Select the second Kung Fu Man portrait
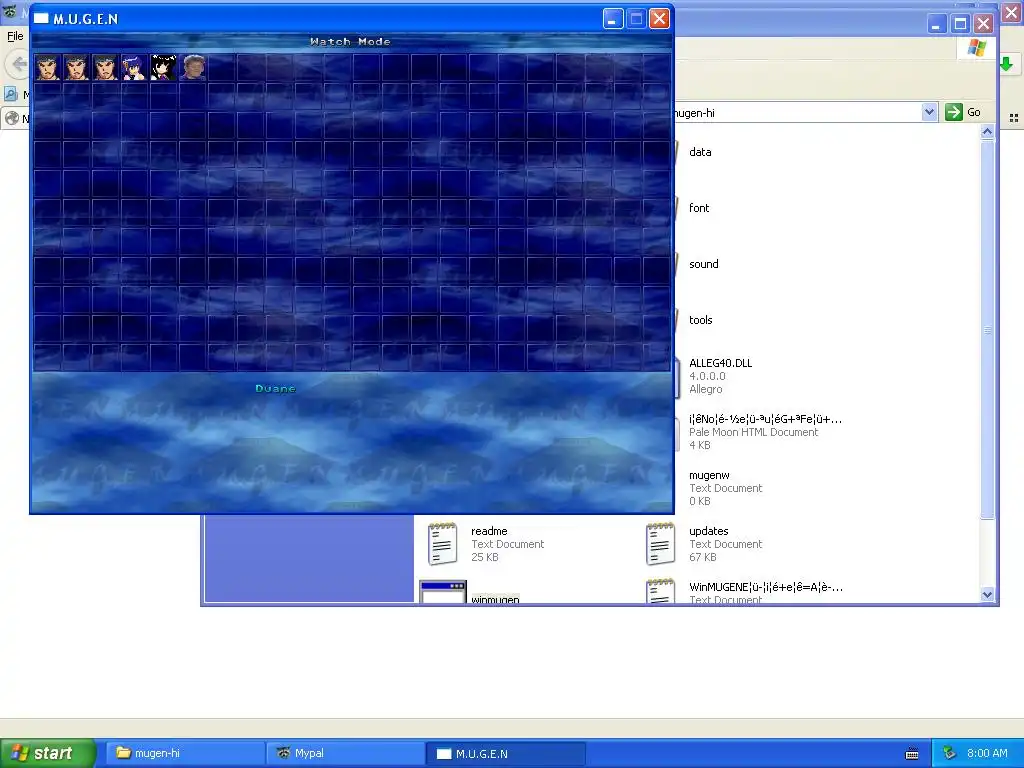 [76, 68]
